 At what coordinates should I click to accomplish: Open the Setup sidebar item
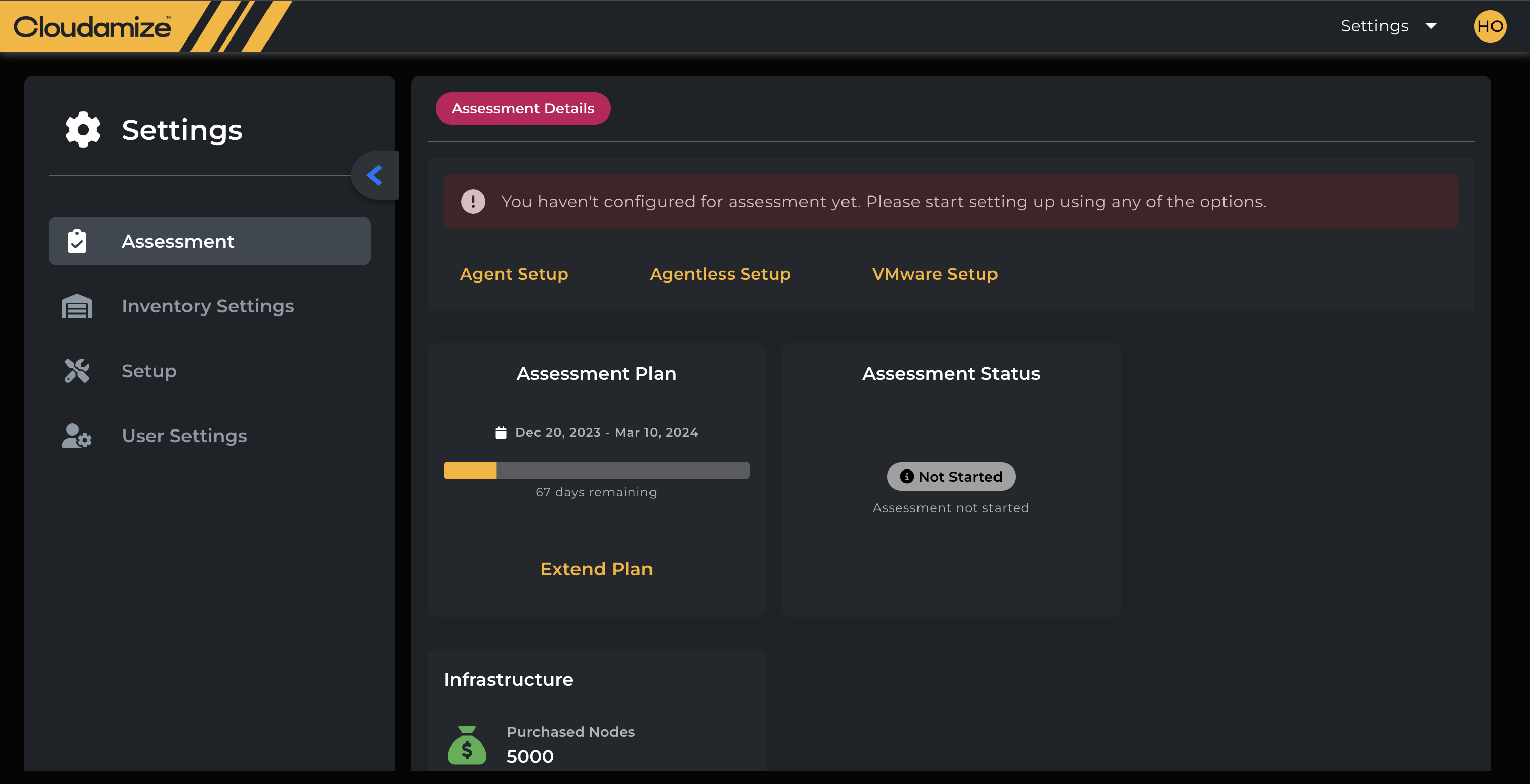tap(149, 371)
